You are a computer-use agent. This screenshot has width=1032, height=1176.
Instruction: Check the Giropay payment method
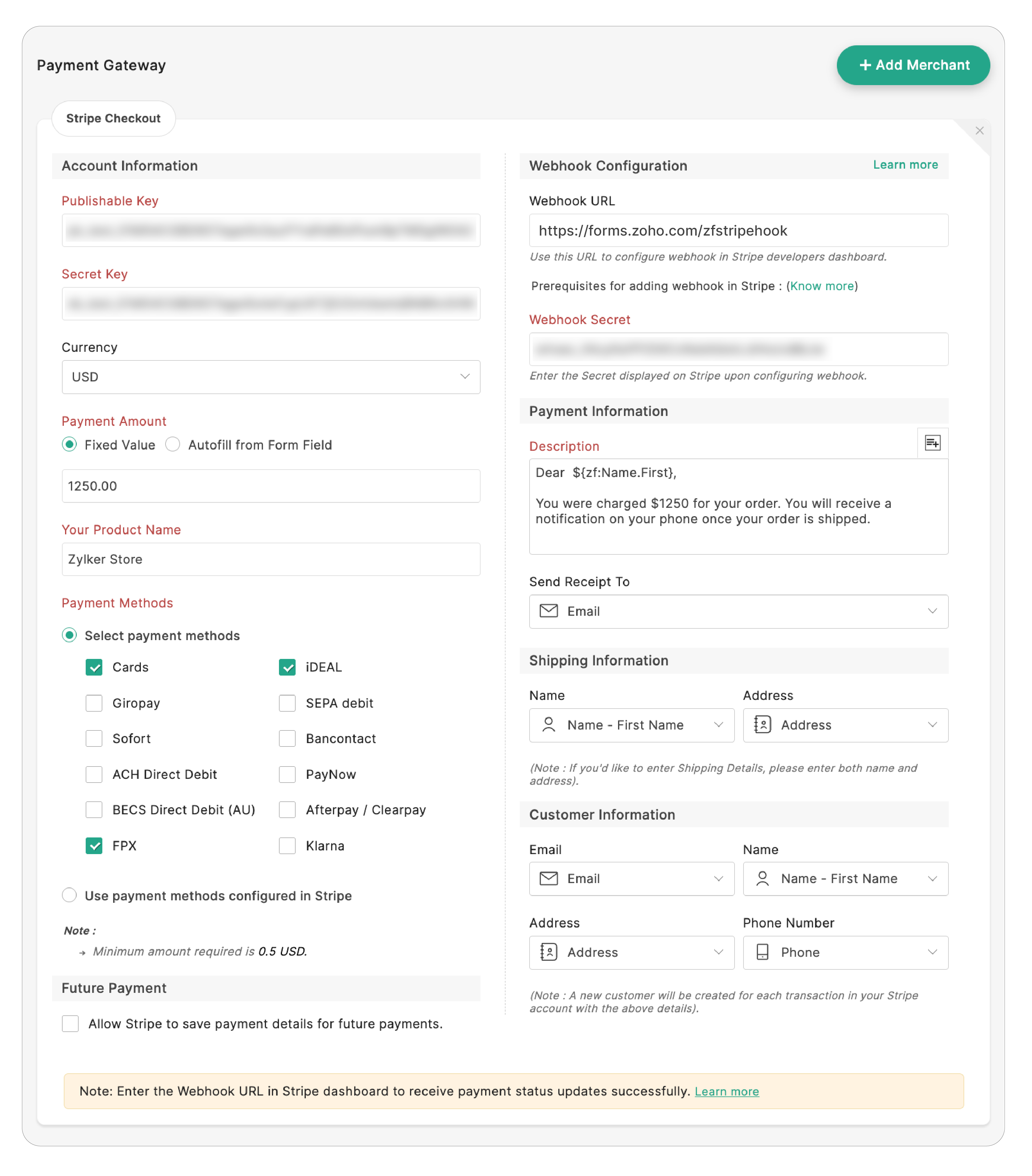[94, 702]
